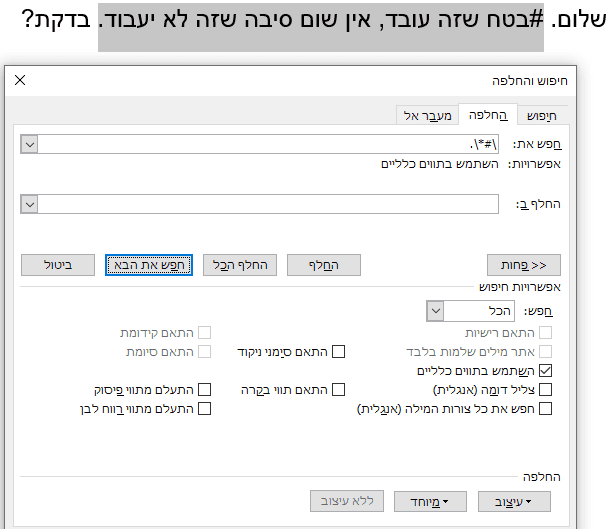Open the עיצוב format menu button
This screenshot has width=608, height=529.
tap(515, 500)
